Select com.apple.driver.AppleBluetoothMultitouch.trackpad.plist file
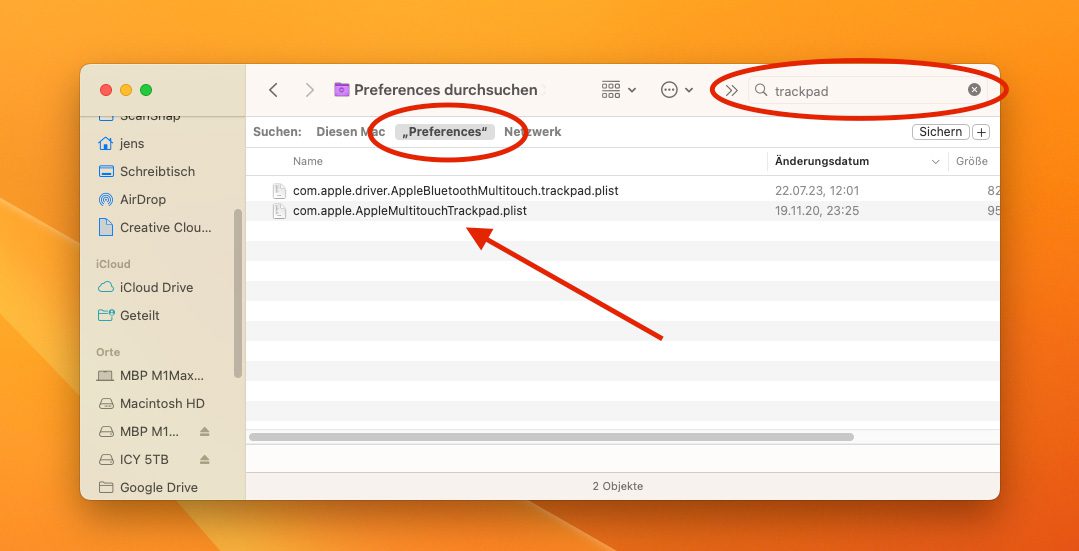The width and height of the screenshot is (1079, 551). [x=462, y=190]
